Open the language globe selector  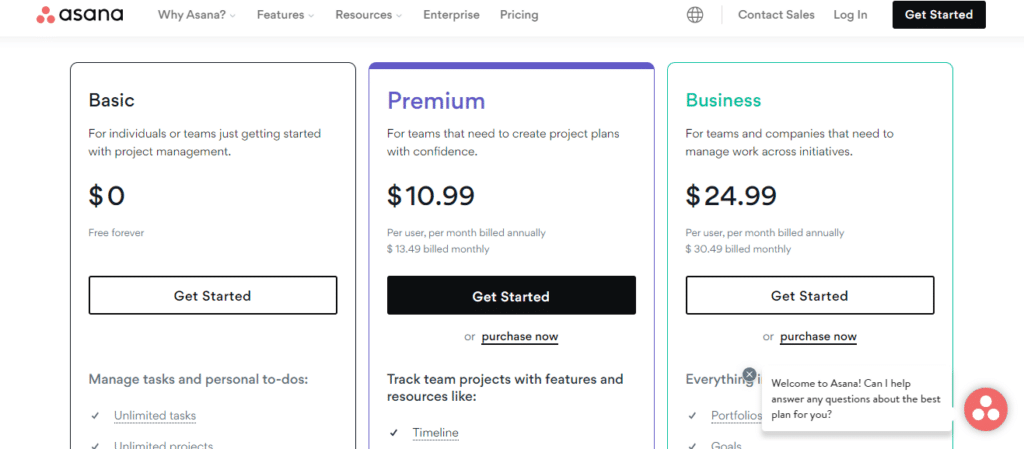[695, 14]
